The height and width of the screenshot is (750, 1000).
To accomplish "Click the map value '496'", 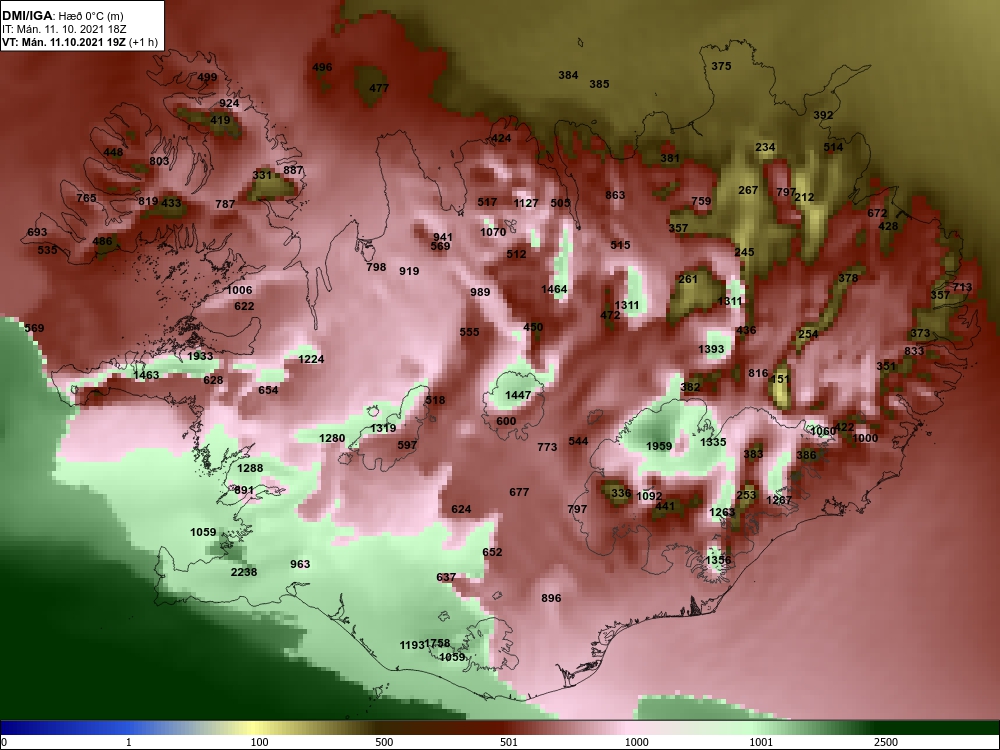I will tap(322, 67).
